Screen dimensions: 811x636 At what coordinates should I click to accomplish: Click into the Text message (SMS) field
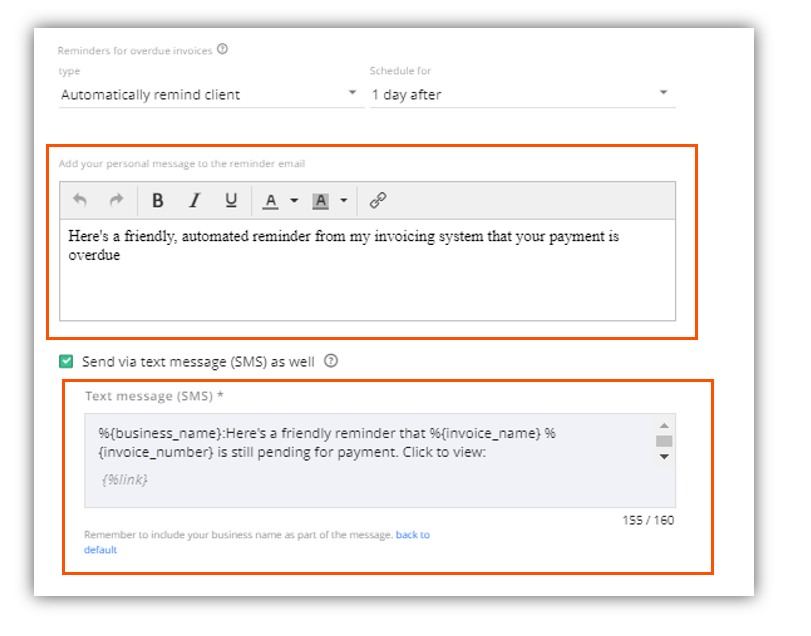point(380,460)
